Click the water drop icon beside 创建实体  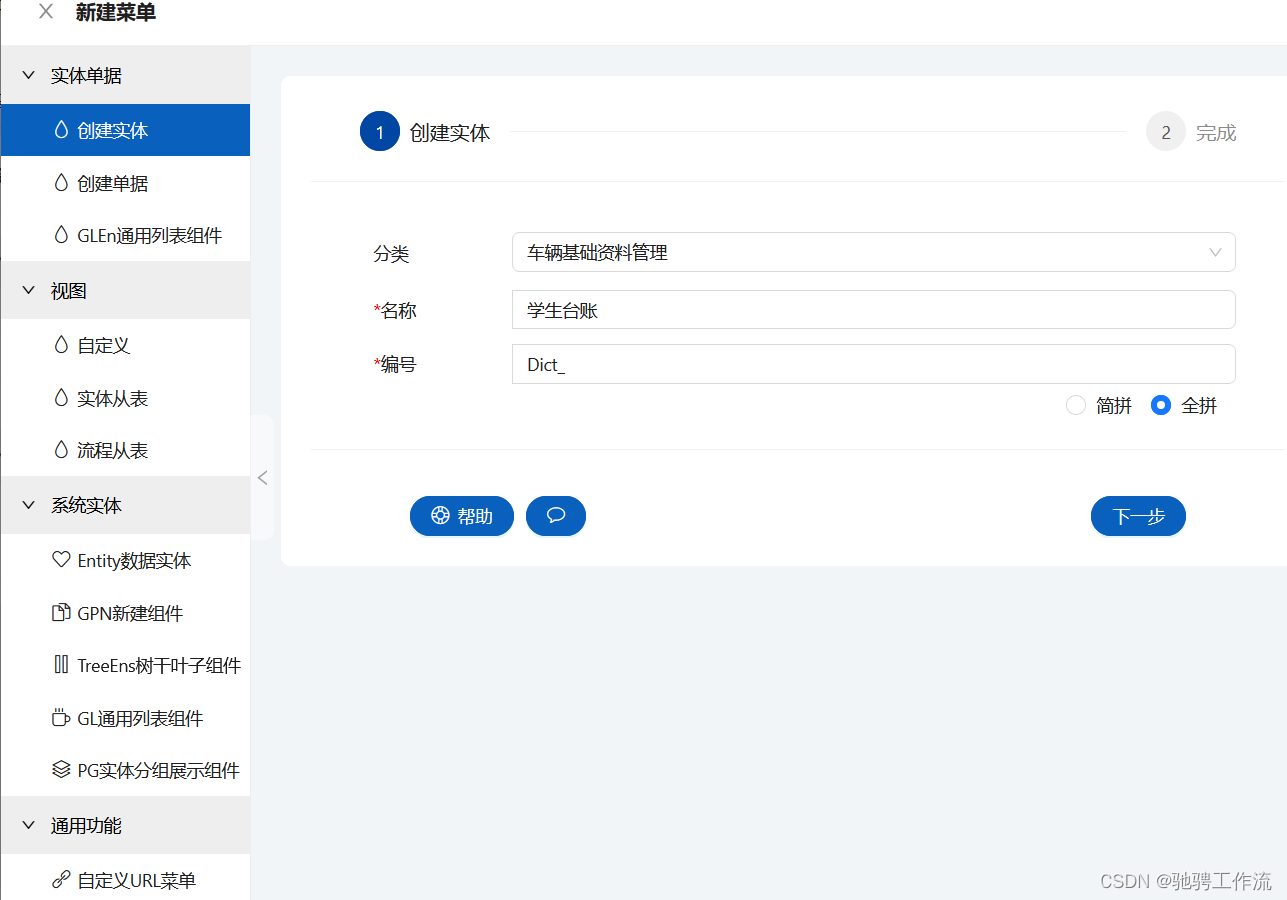pyautogui.click(x=61, y=130)
